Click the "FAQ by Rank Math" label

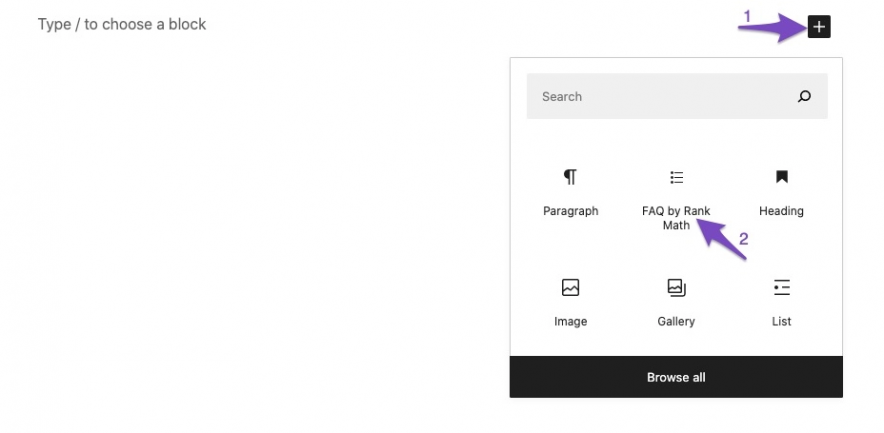point(676,218)
